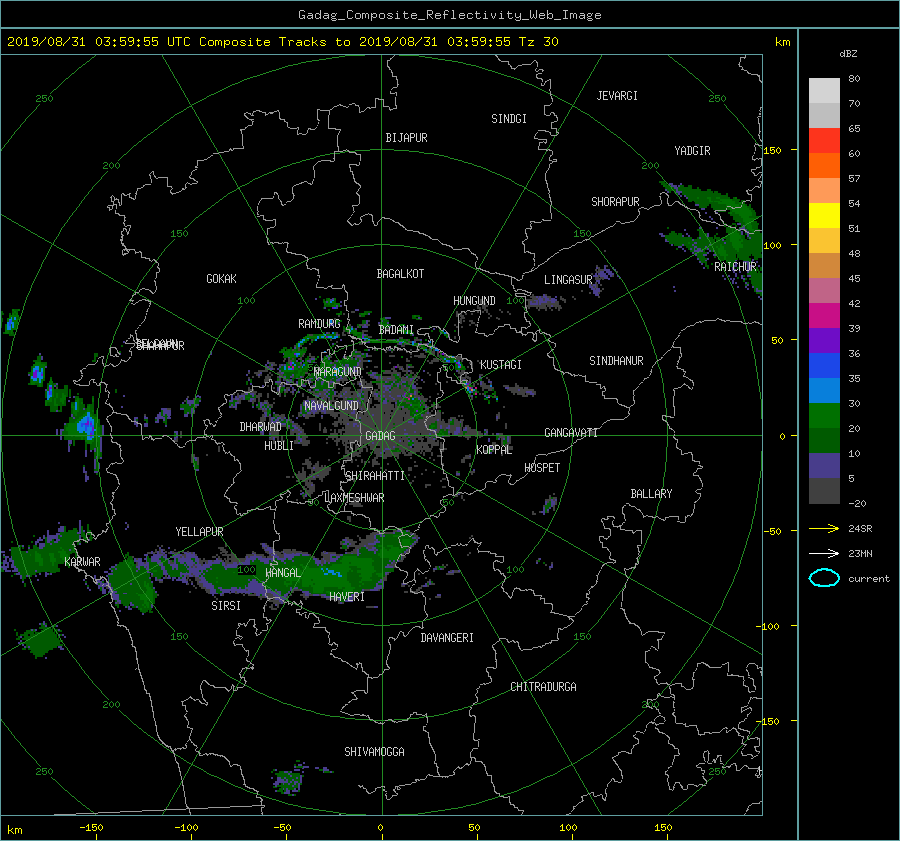Click the 100 tick on the bottom axis
Viewport: 900px width, 841px height.
[x=568, y=827]
